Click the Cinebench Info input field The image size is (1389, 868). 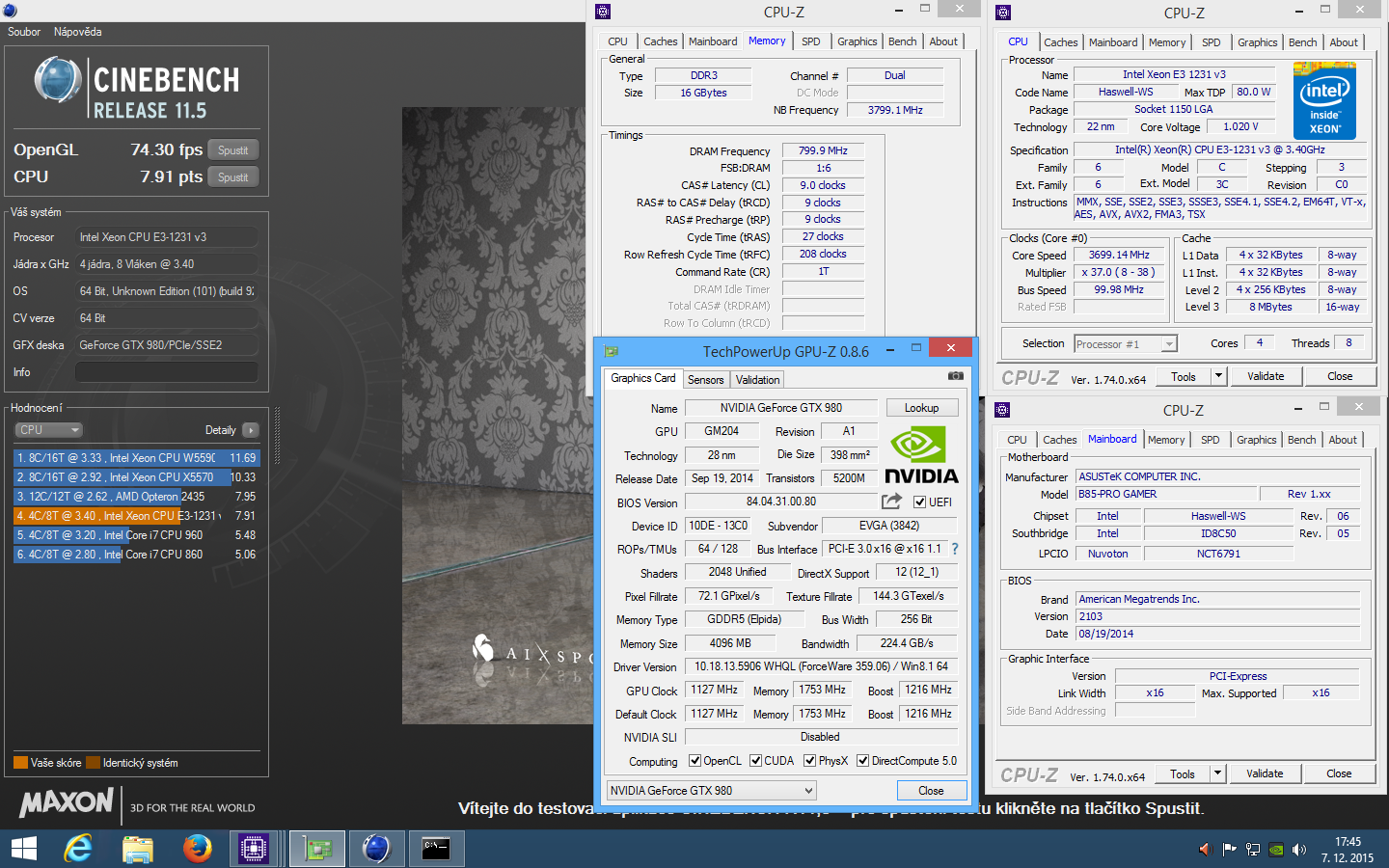pos(167,372)
